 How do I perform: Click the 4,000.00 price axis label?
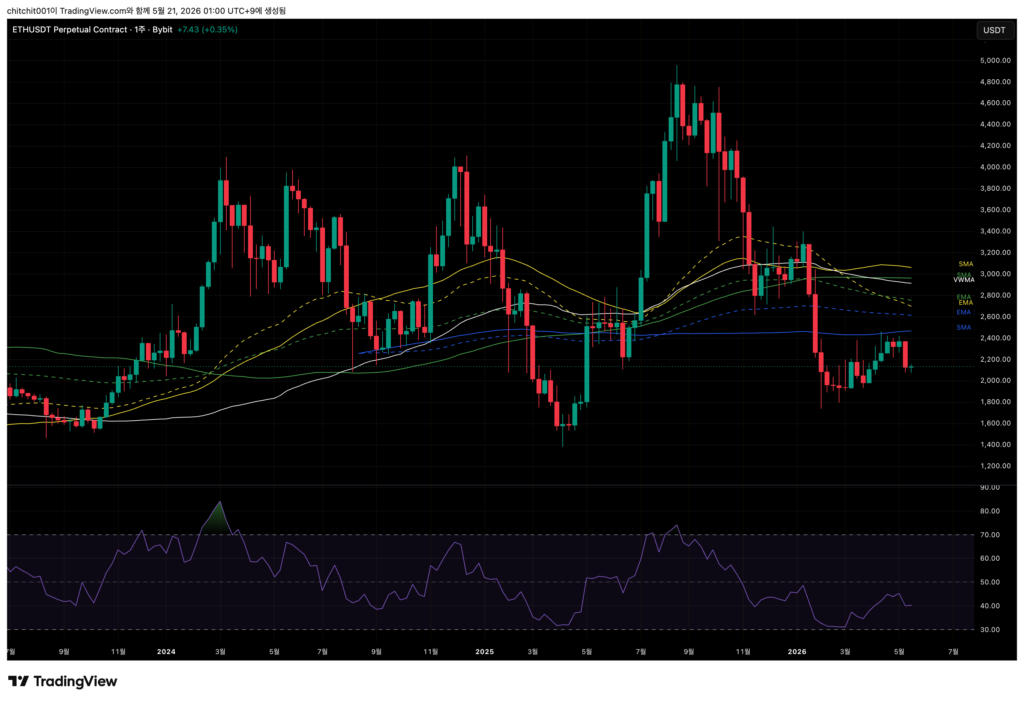[x=995, y=167]
